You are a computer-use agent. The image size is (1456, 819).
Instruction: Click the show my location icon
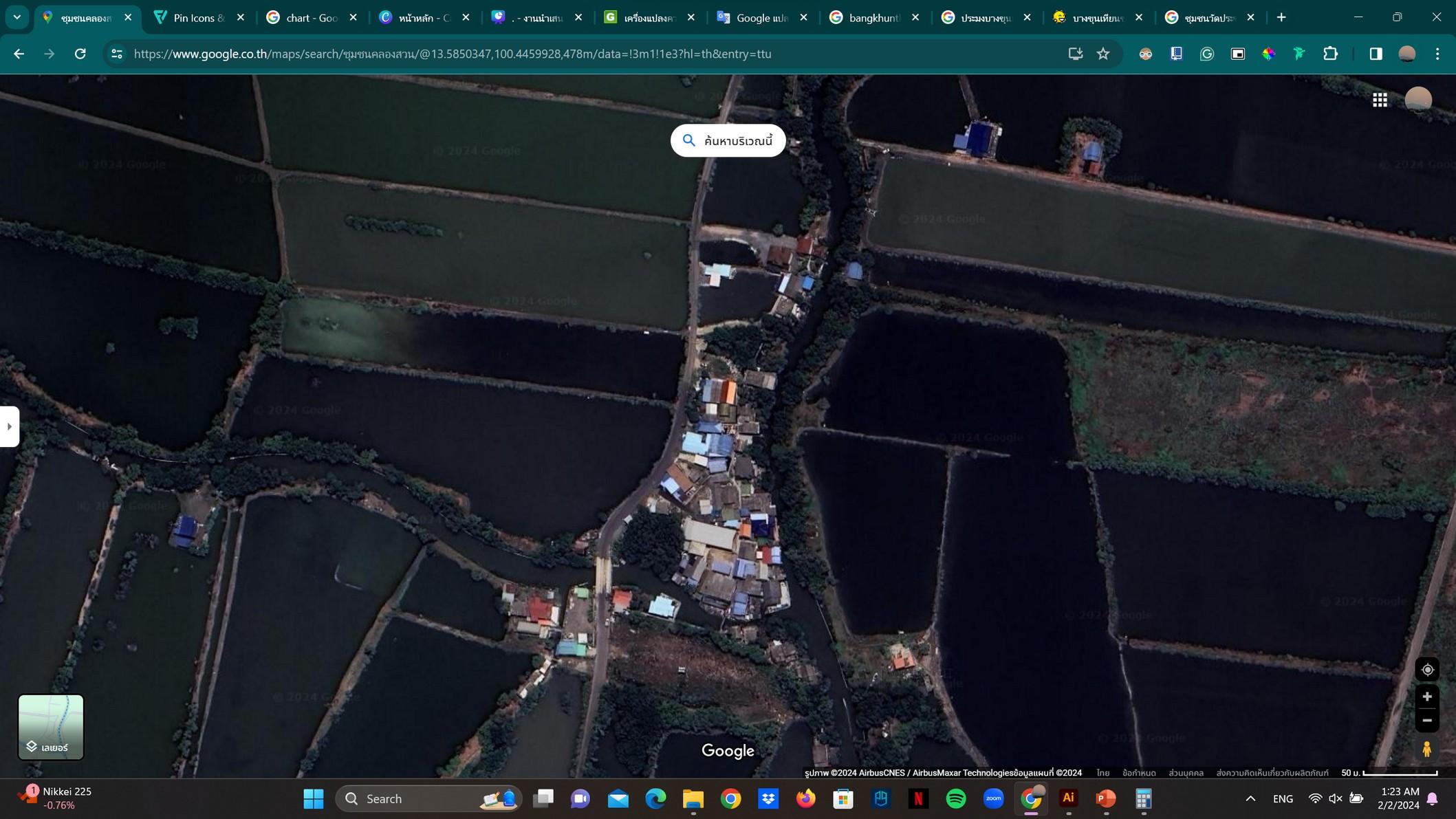(x=1427, y=670)
